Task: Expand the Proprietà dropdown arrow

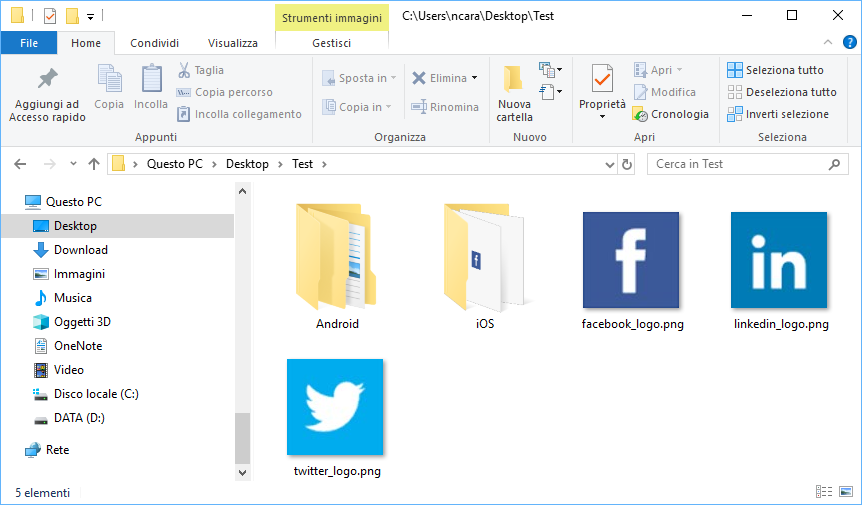Action: pyautogui.click(x=603, y=116)
